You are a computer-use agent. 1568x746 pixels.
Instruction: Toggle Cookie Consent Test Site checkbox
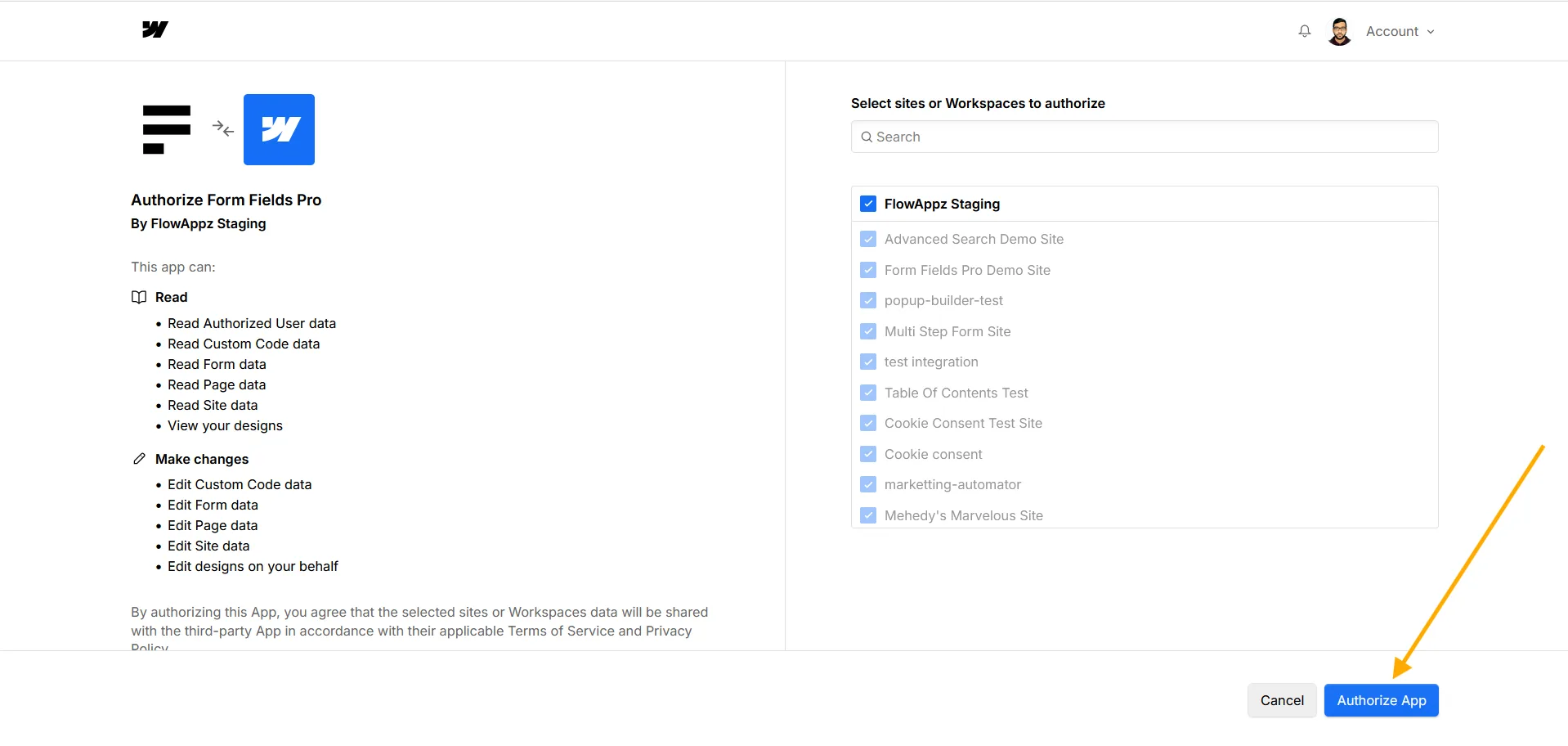tap(868, 423)
